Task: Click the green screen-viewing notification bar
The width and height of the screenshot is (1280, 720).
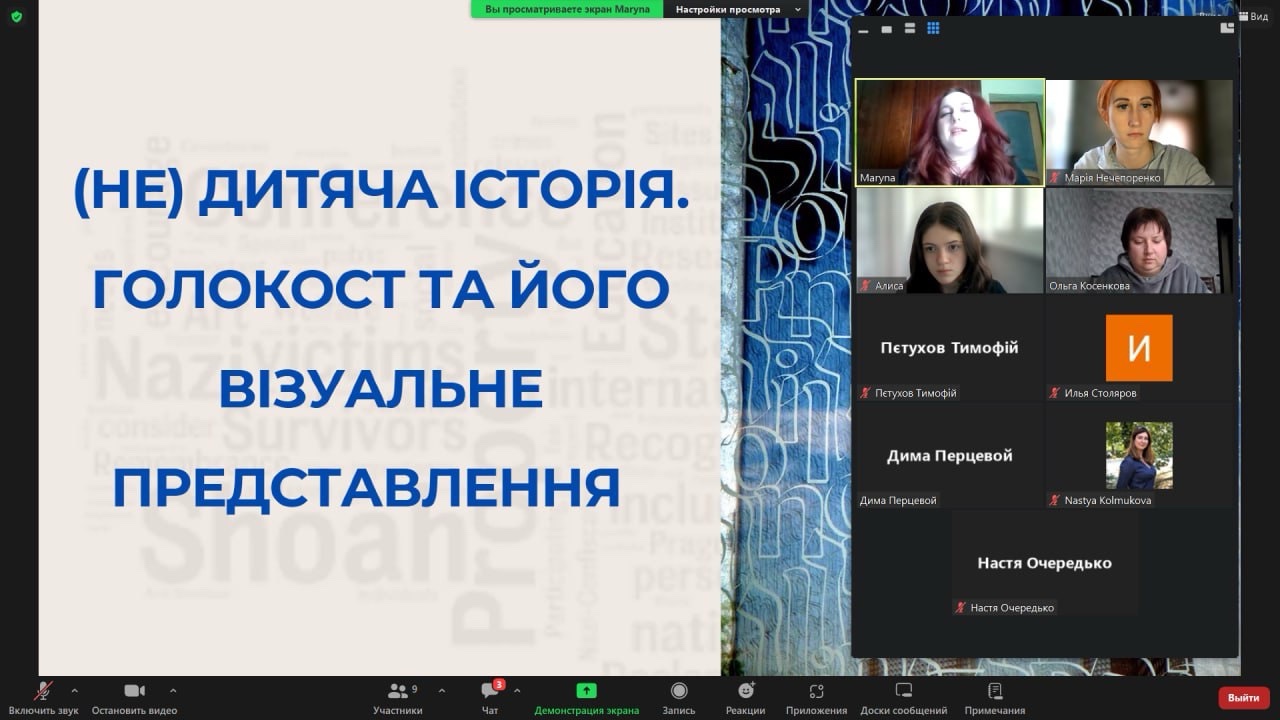Action: click(567, 9)
